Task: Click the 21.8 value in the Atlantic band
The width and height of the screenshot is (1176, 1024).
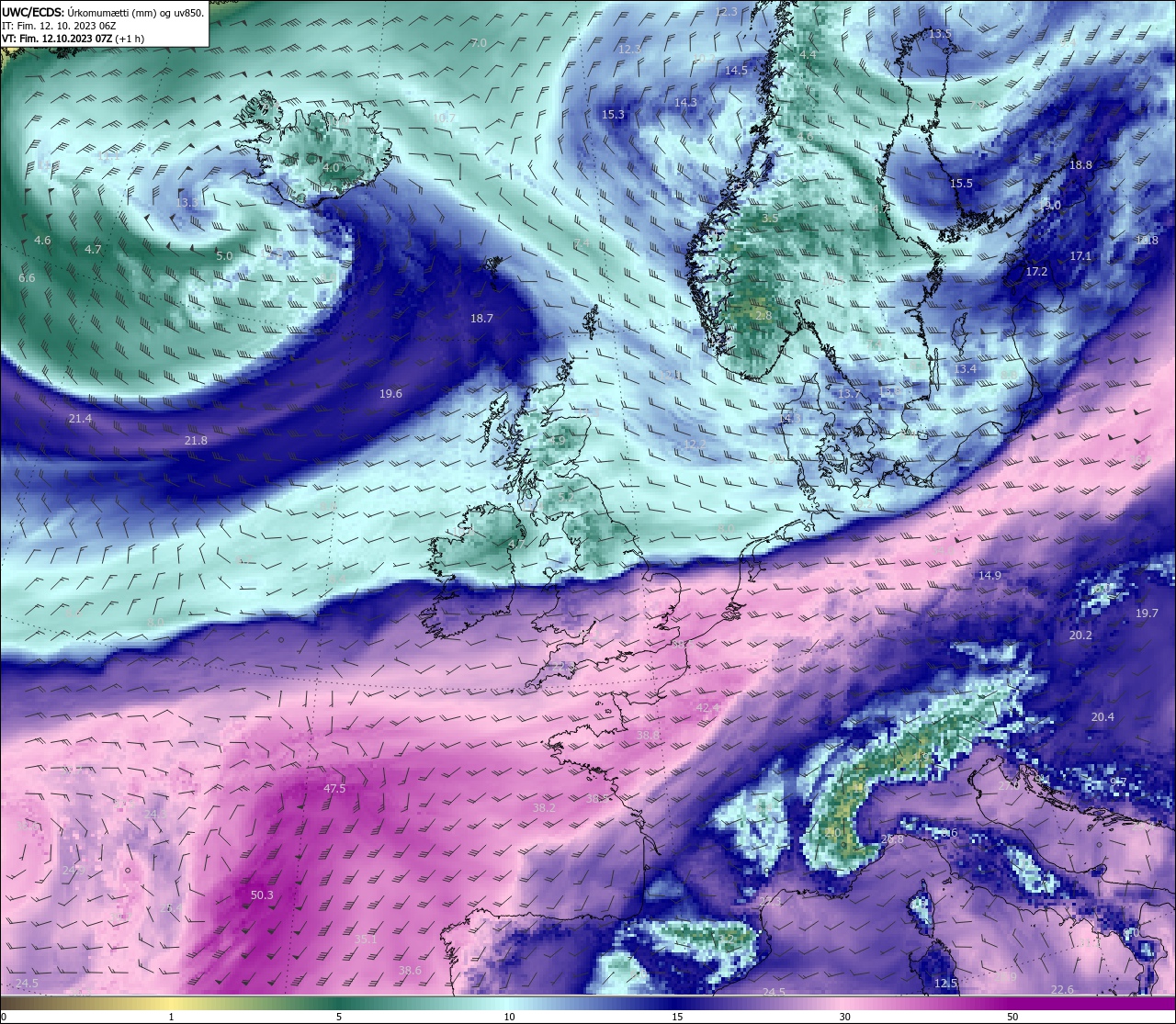Action: pyautogui.click(x=196, y=441)
